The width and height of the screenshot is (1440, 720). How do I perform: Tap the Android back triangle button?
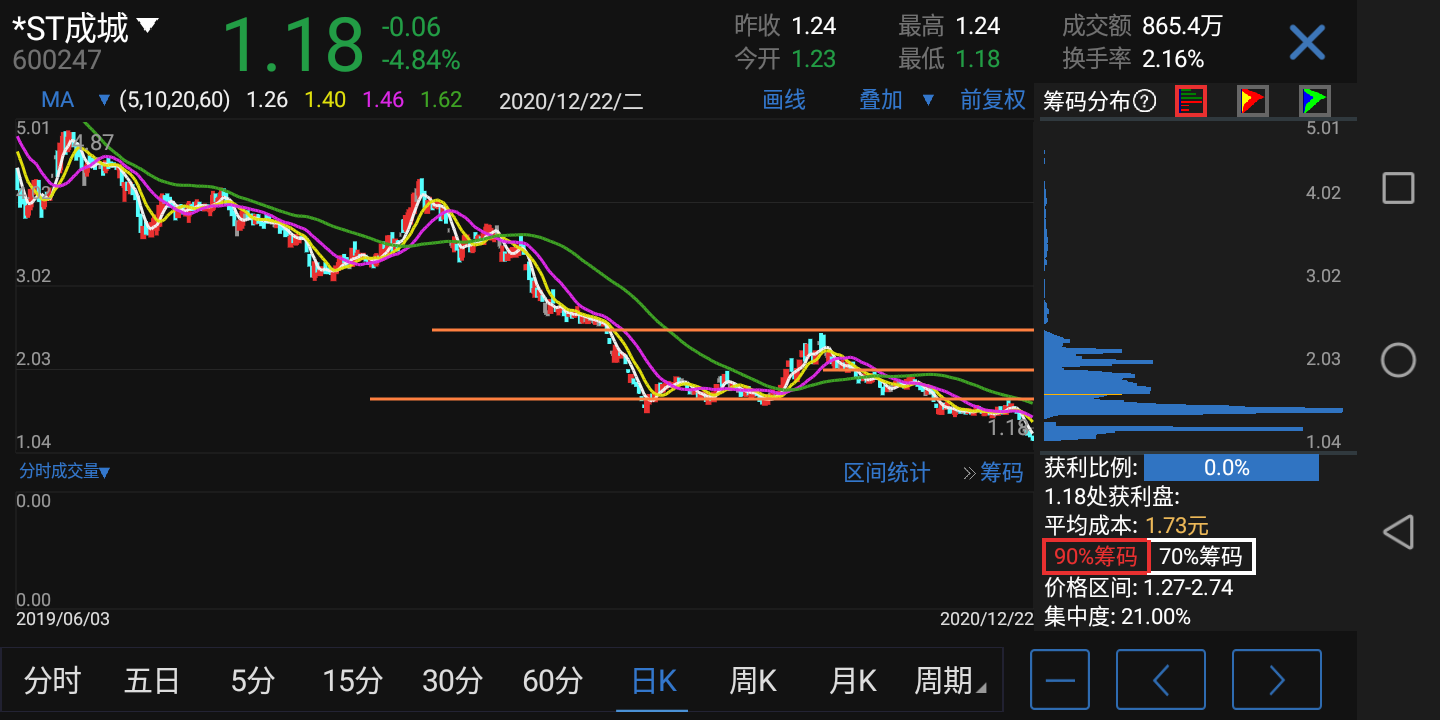click(1398, 532)
